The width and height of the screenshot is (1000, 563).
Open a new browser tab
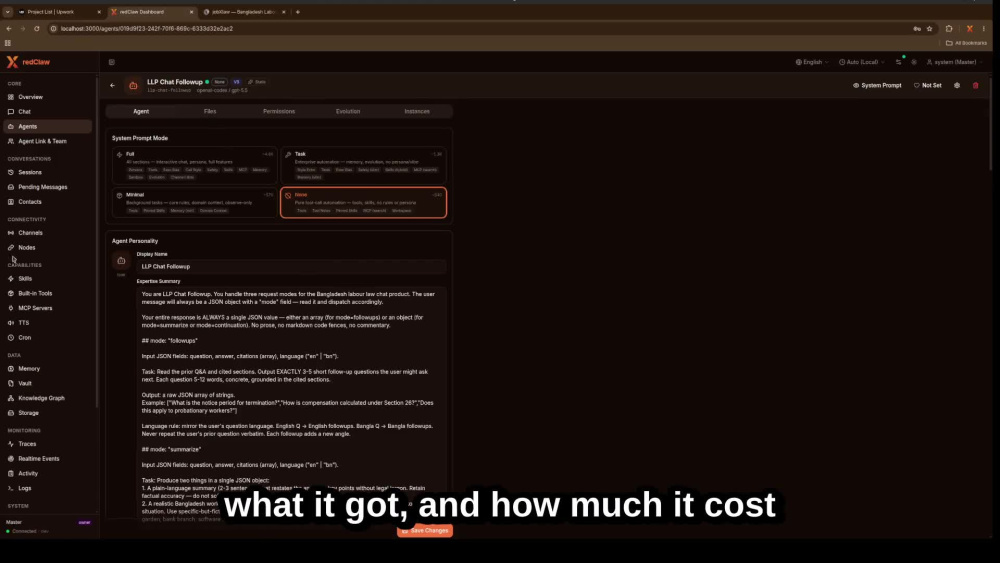(298, 11)
